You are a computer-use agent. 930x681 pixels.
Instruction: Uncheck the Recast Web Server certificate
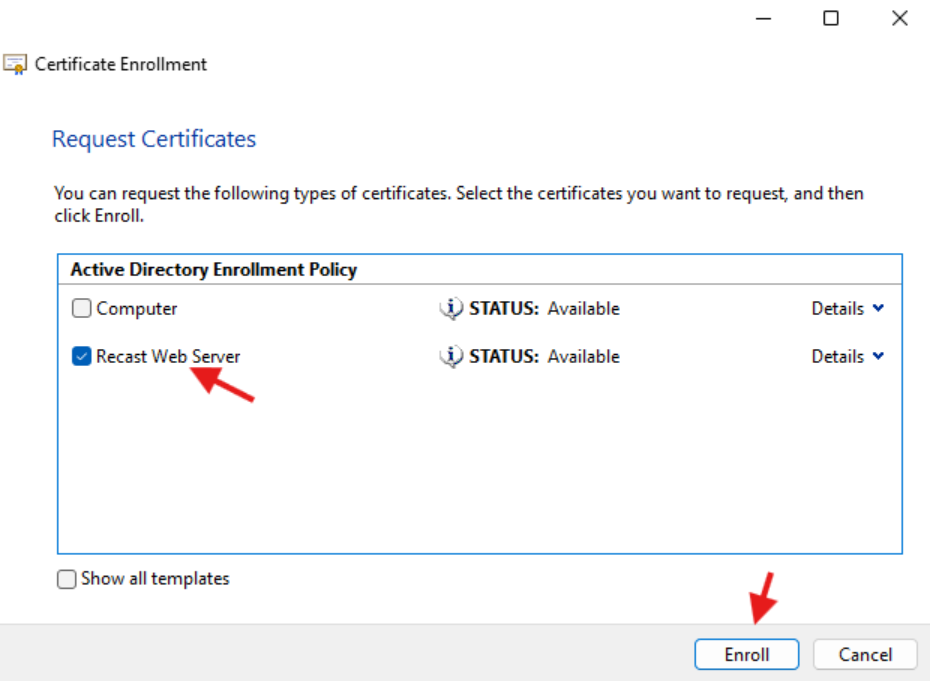[x=81, y=356]
